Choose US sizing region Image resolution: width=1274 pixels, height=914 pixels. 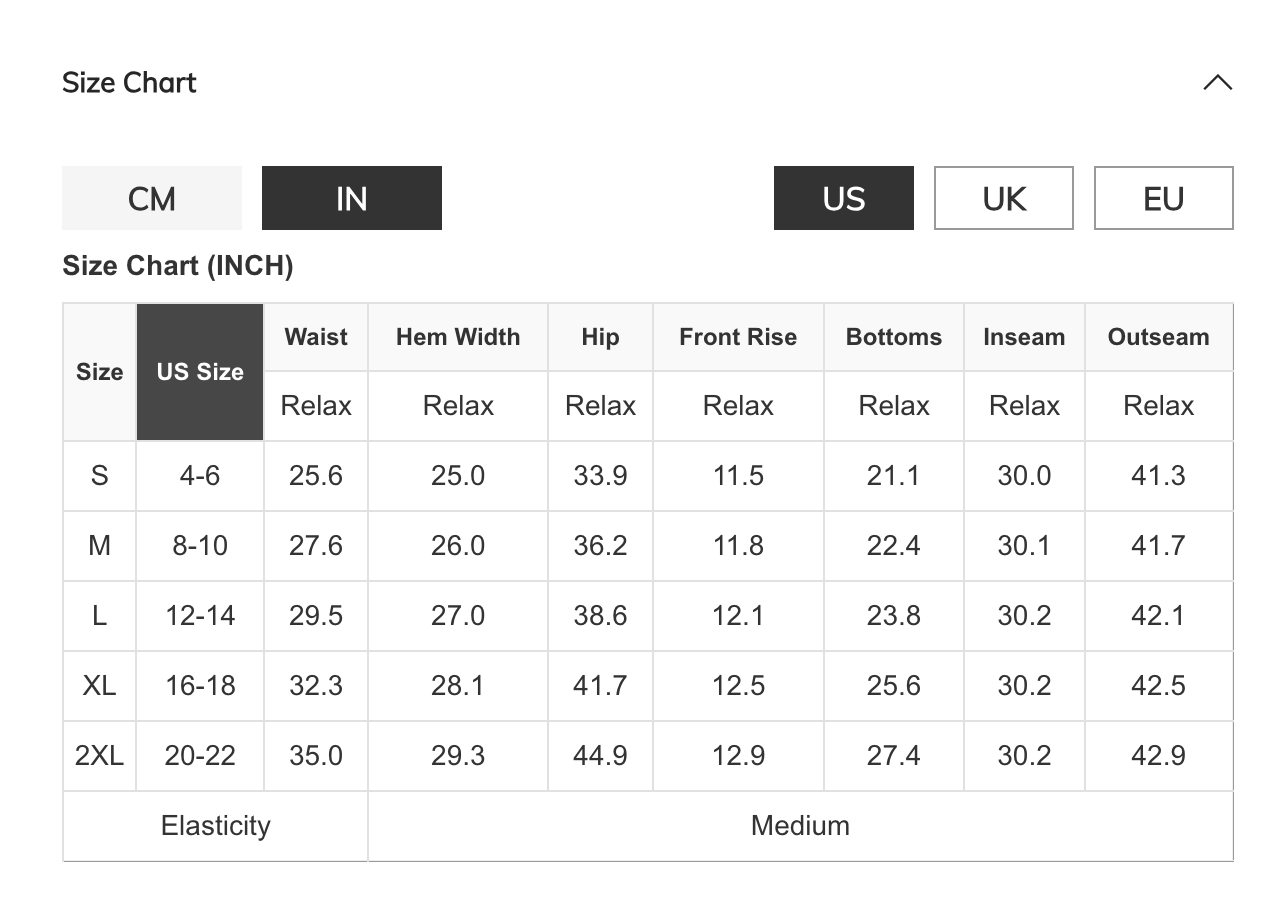coord(843,198)
